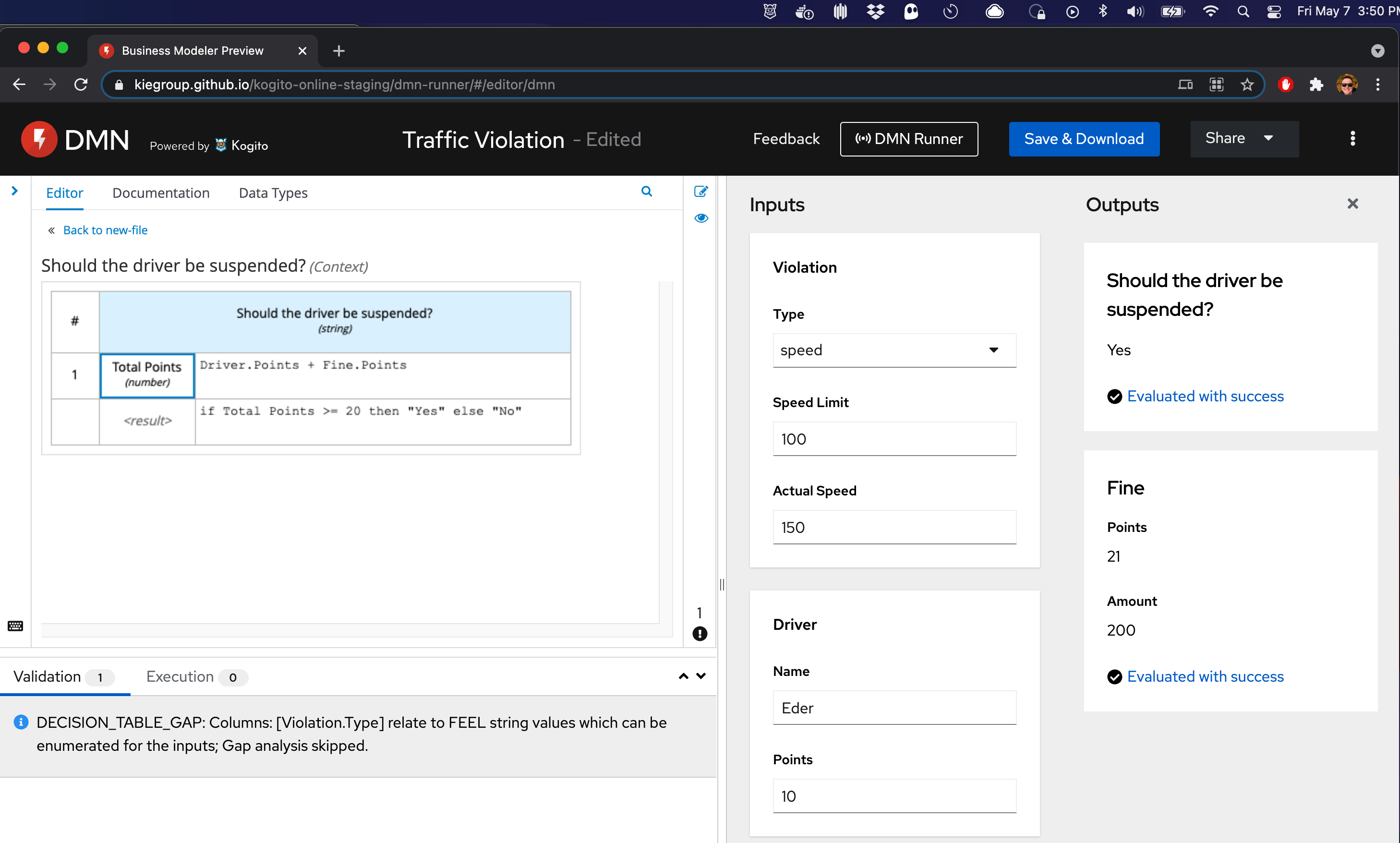Click the Dropbox icon in menu bar

tap(875, 12)
